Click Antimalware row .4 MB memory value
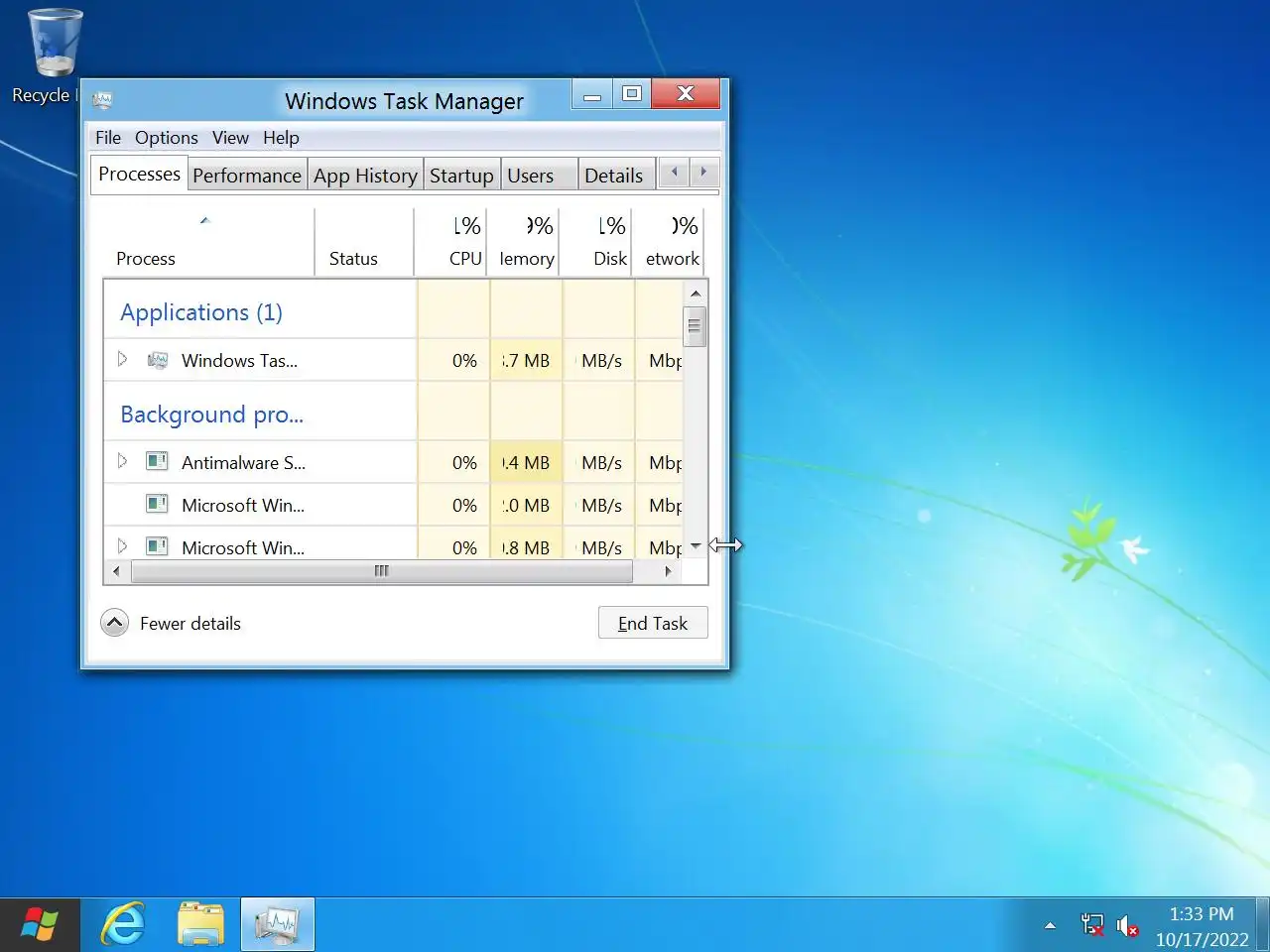Image resolution: width=1270 pixels, height=952 pixels. point(526,463)
